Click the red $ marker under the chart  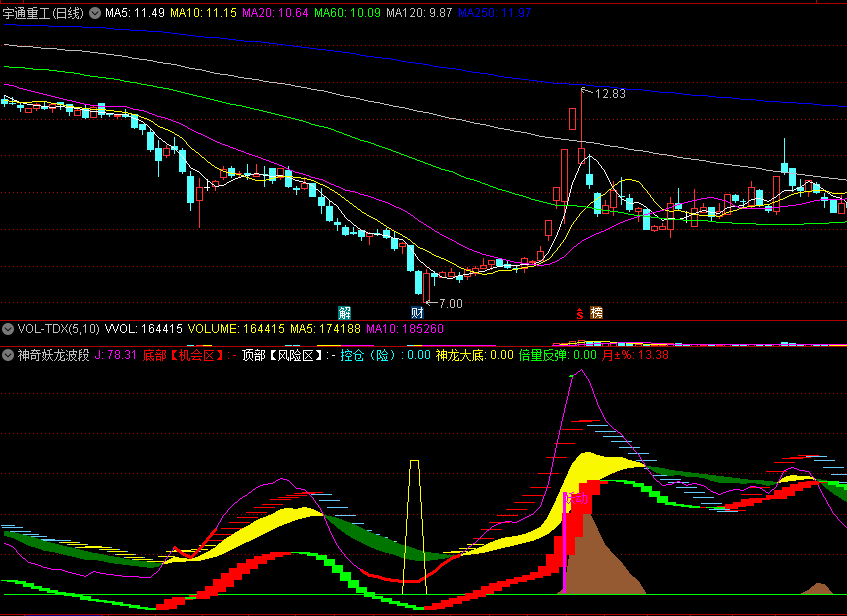point(580,313)
